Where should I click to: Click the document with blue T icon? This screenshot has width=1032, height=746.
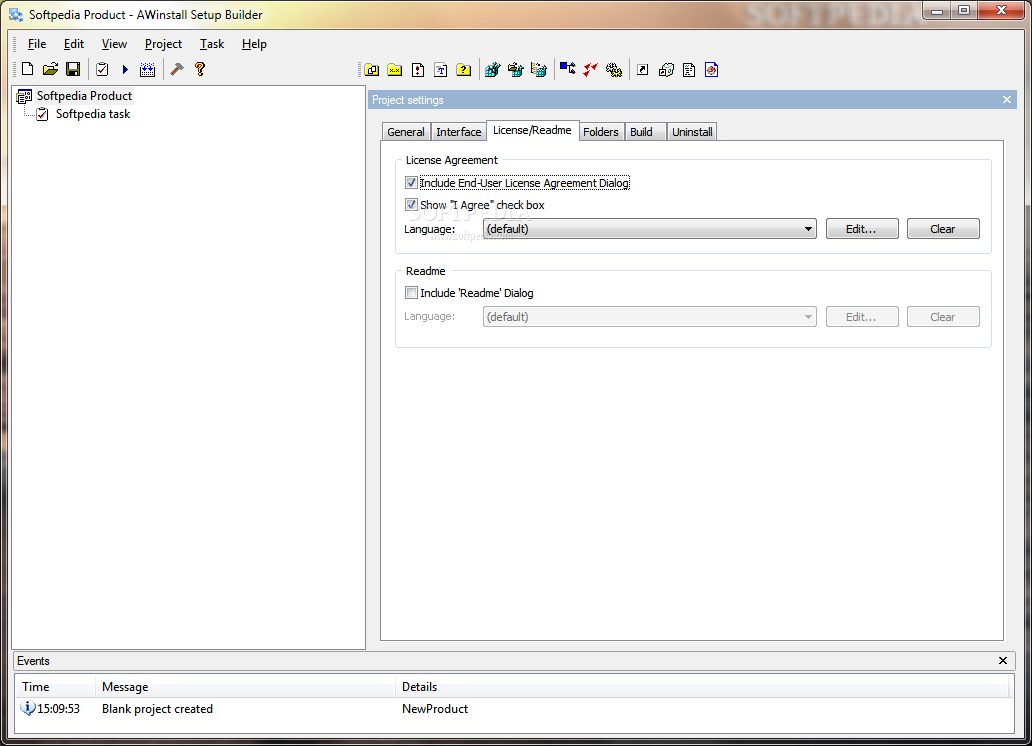click(441, 70)
